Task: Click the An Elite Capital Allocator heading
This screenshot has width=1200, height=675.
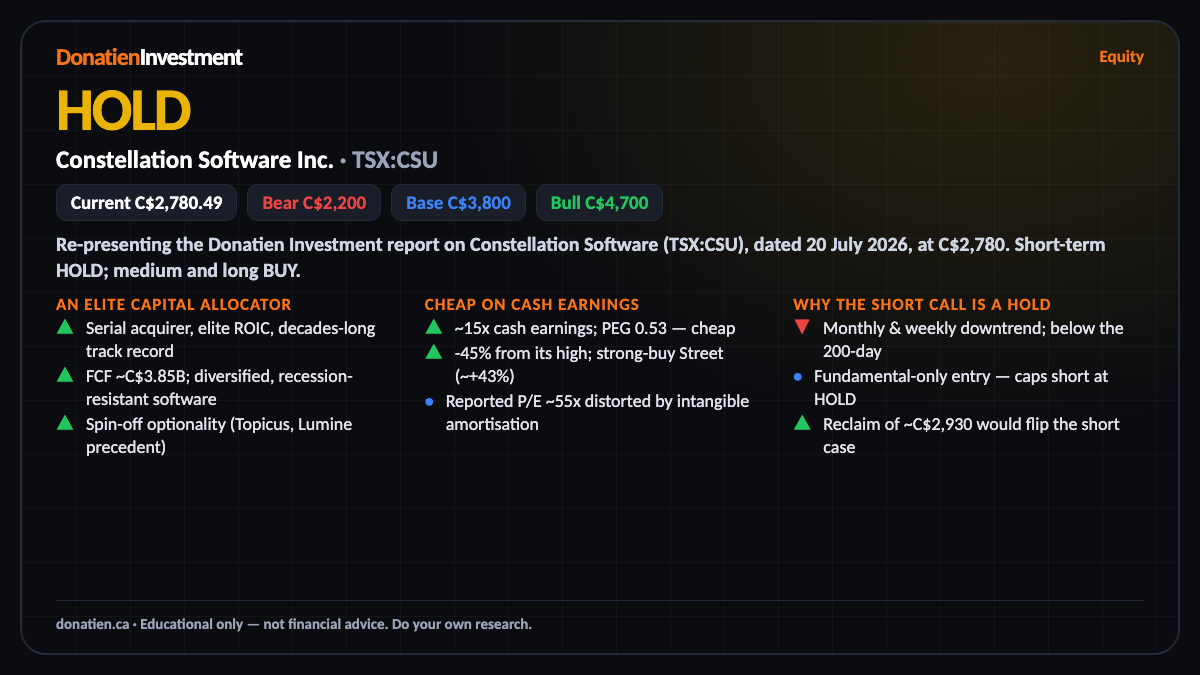Action: (174, 304)
